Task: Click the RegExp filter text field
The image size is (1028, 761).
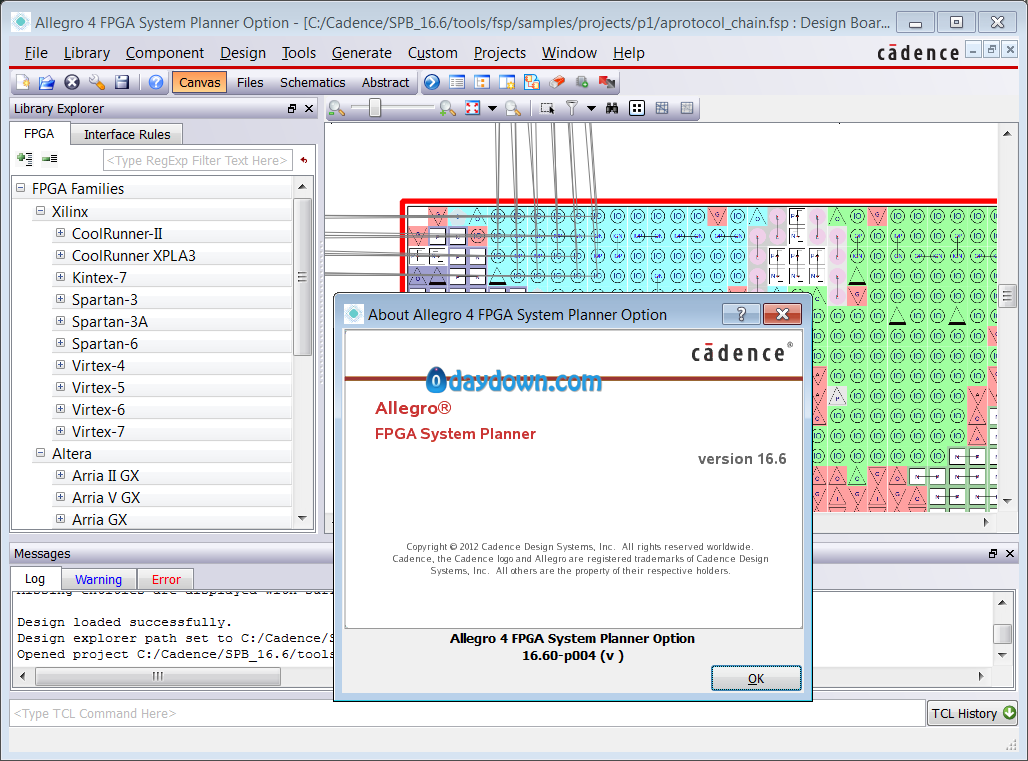Action: click(x=197, y=160)
